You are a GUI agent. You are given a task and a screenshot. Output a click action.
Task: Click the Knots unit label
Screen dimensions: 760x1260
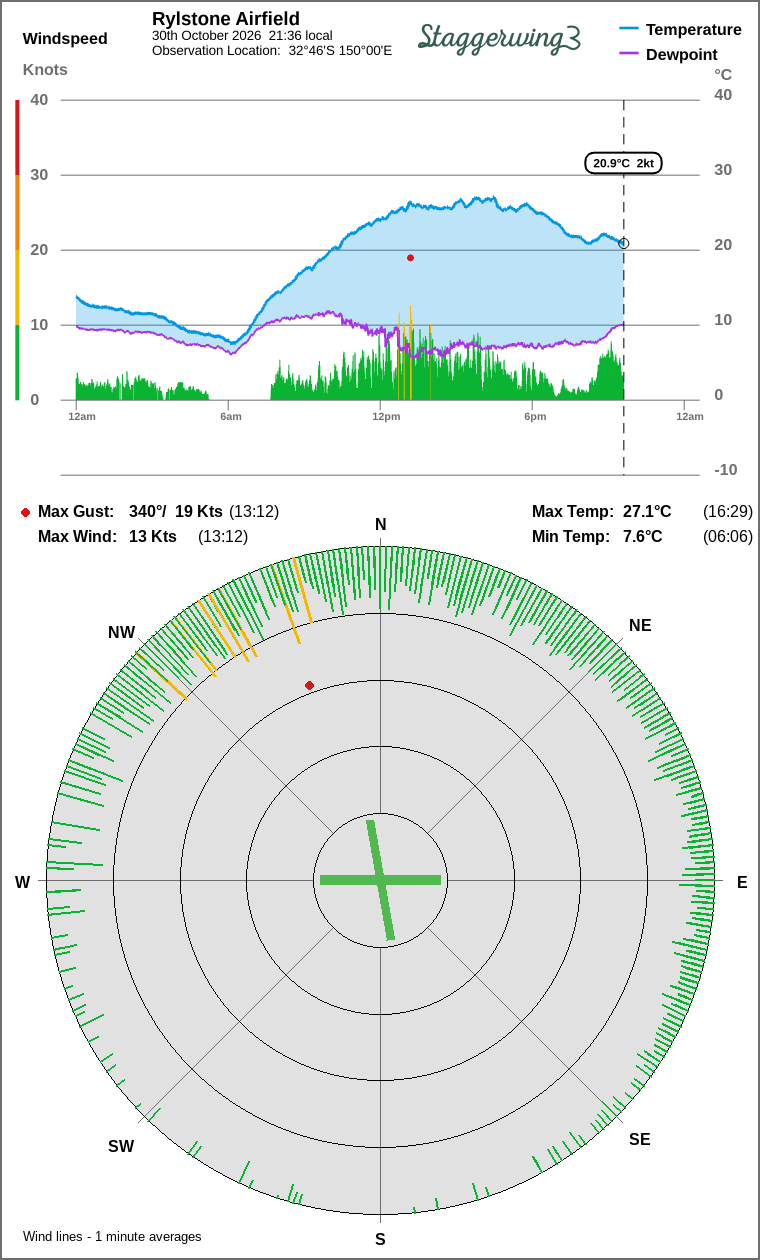click(x=45, y=70)
